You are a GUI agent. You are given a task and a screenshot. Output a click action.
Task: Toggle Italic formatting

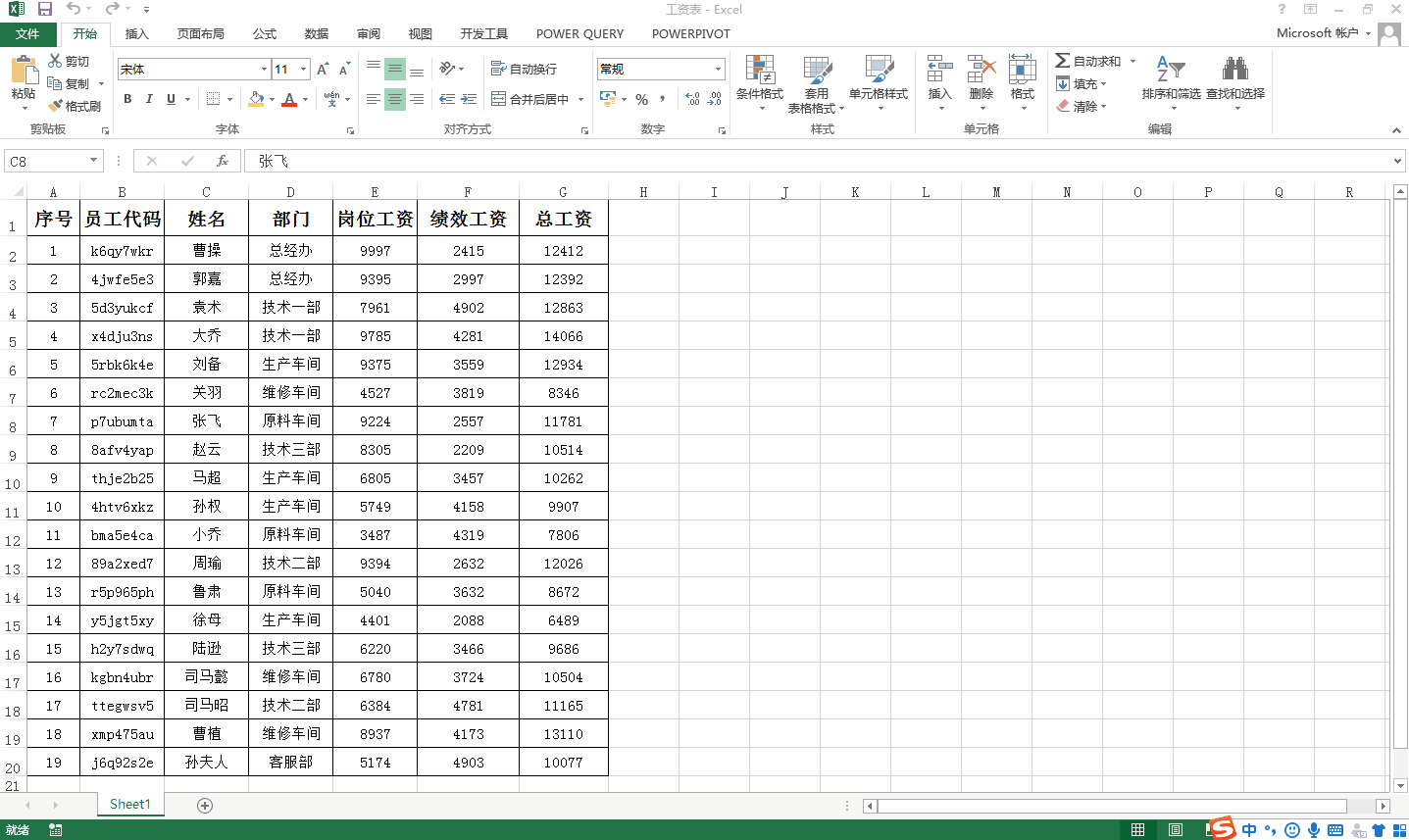click(x=149, y=99)
